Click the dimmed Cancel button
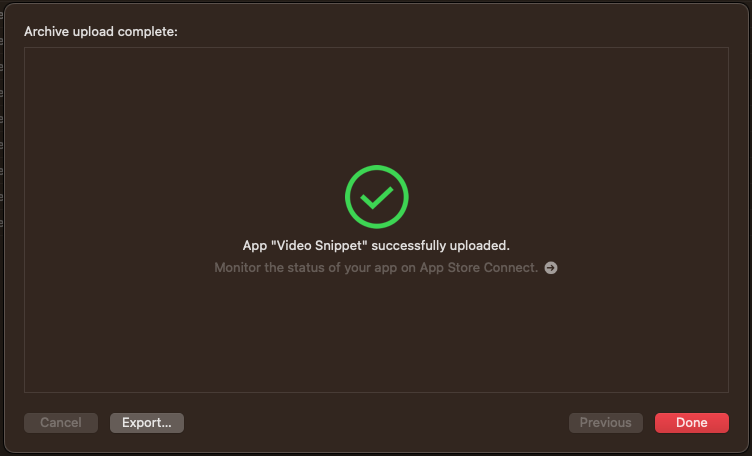Viewport: 752px width, 456px height. (61, 422)
